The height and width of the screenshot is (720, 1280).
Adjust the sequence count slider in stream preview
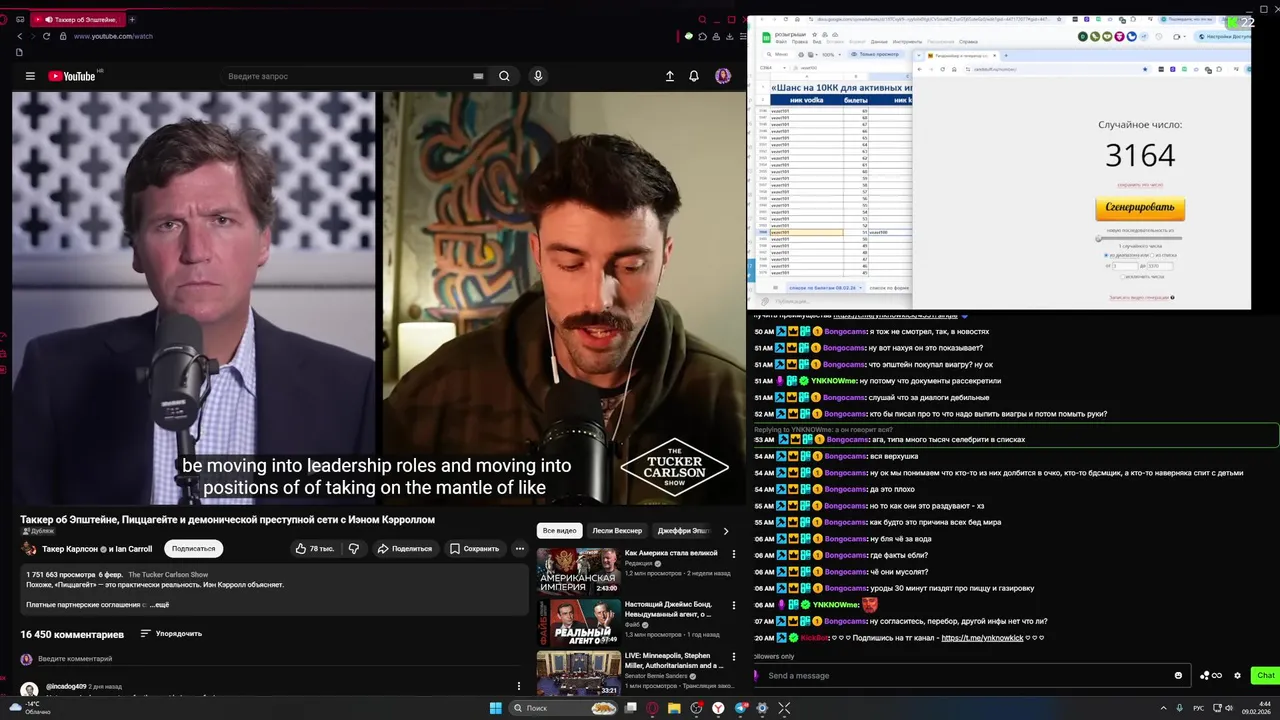click(x=1140, y=238)
